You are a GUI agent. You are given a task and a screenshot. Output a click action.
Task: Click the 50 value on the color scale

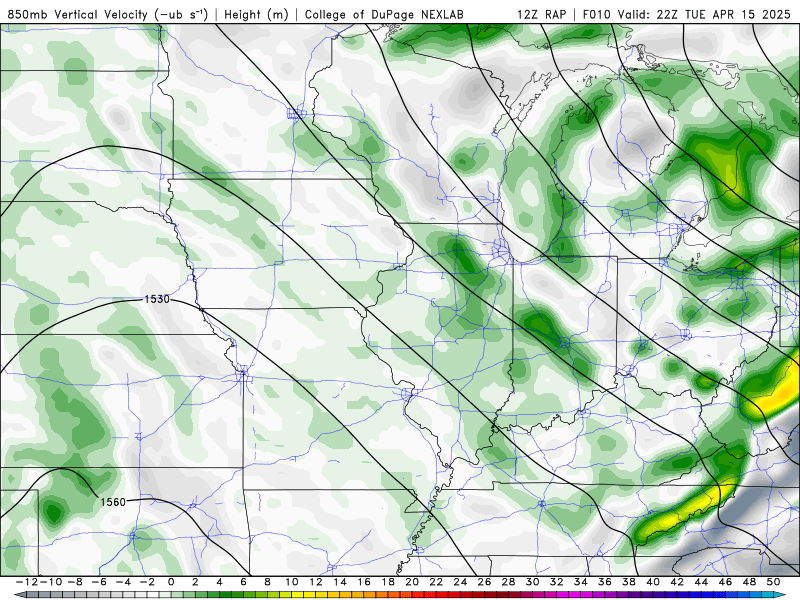(x=773, y=582)
